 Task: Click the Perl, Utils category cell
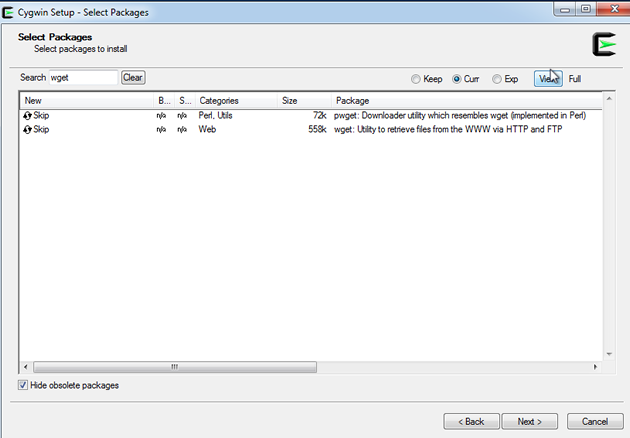pyautogui.click(x=215, y=116)
